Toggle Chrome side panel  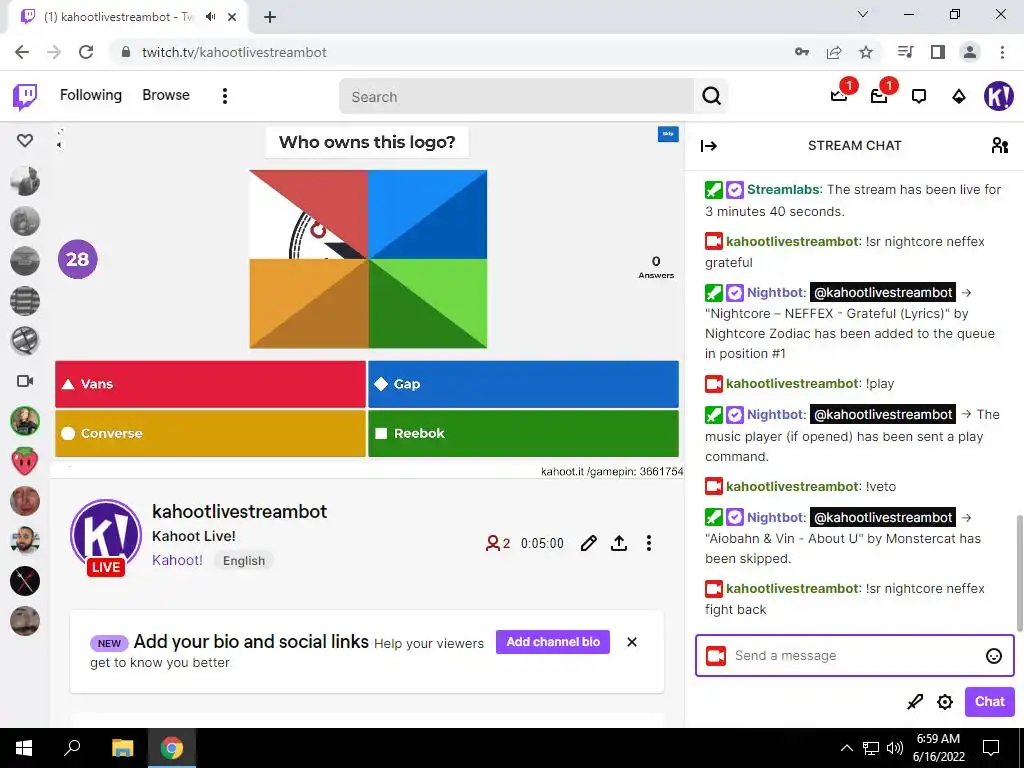[x=938, y=52]
